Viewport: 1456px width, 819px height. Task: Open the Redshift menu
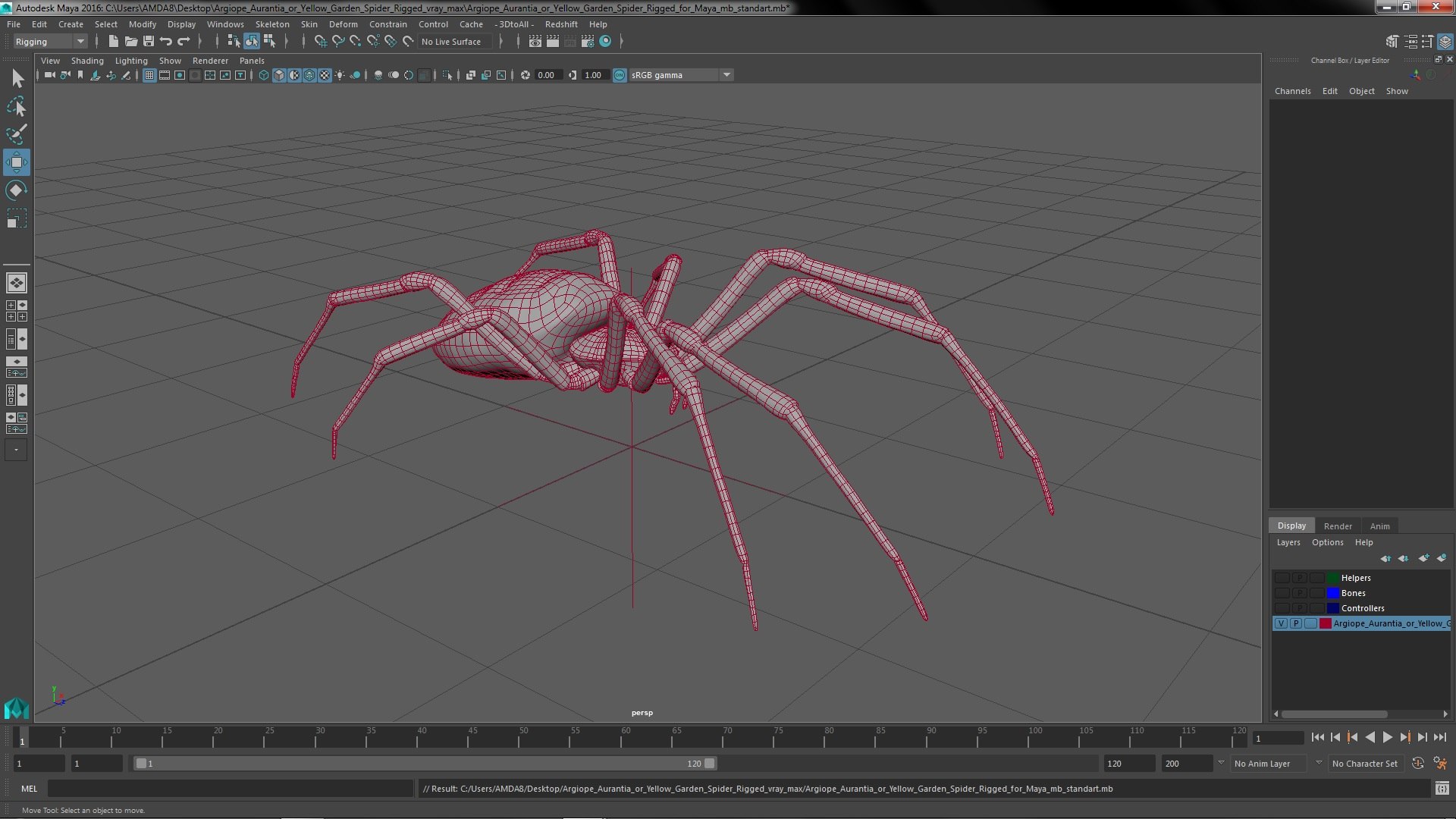[x=561, y=24]
